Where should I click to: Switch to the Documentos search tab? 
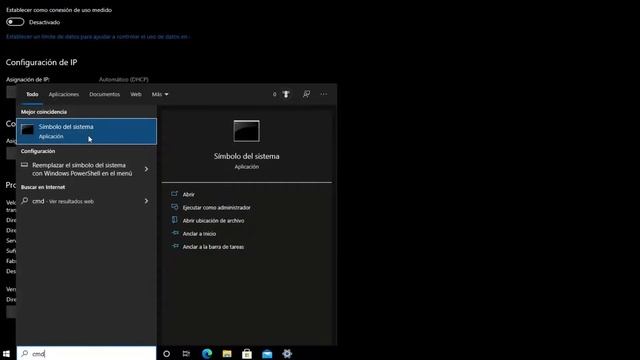click(x=104, y=94)
